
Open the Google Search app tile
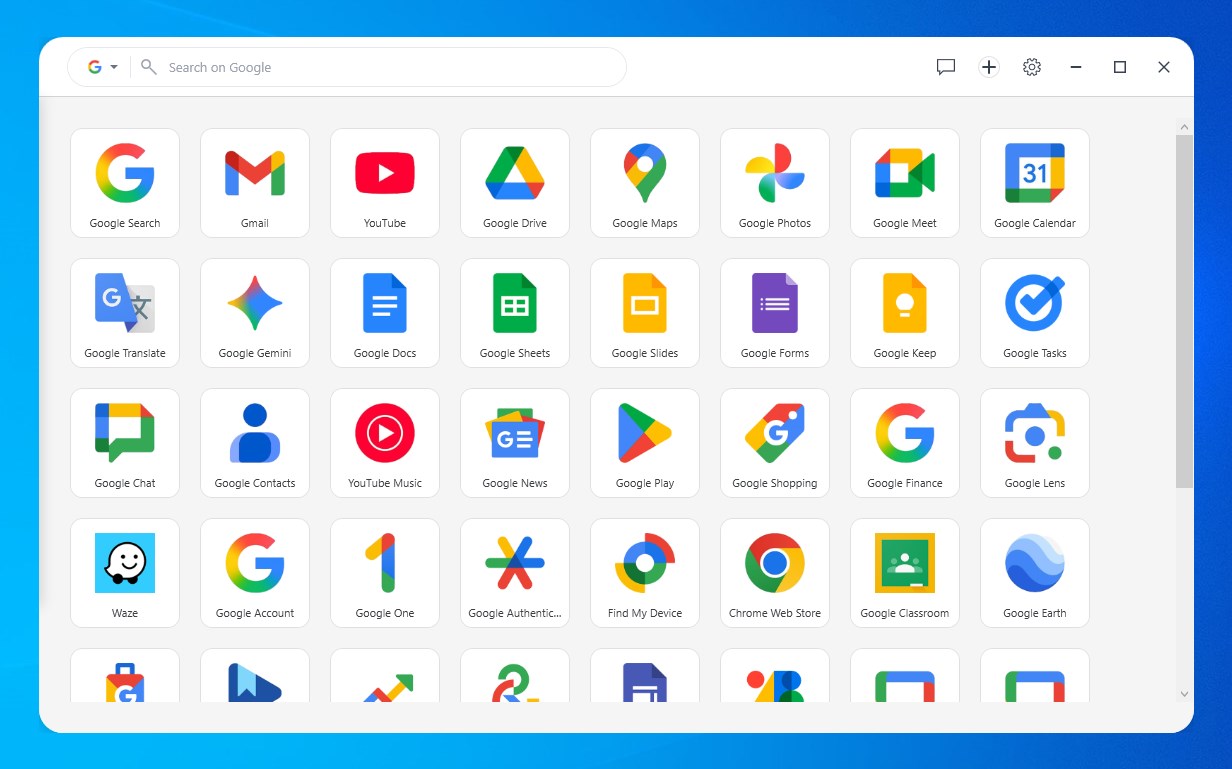(125, 183)
